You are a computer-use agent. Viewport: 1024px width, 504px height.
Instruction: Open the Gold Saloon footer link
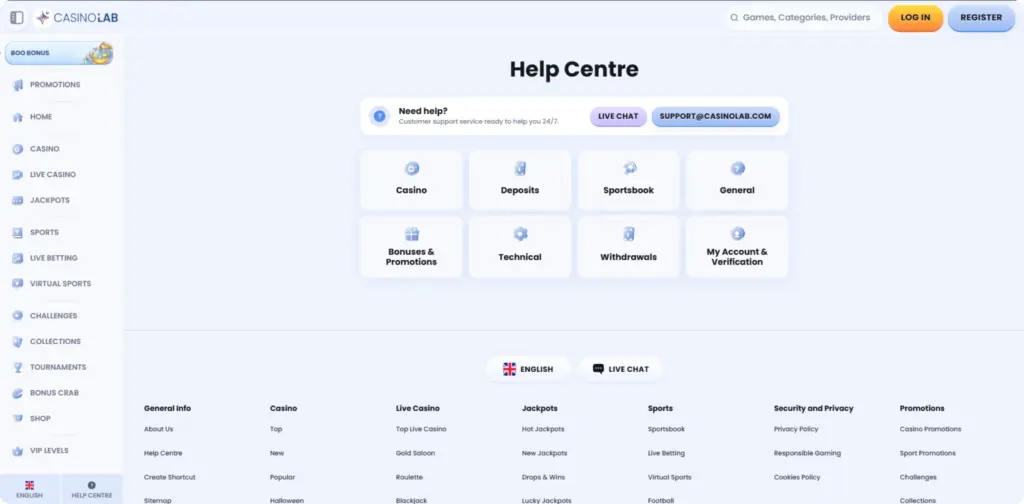pyautogui.click(x=415, y=453)
